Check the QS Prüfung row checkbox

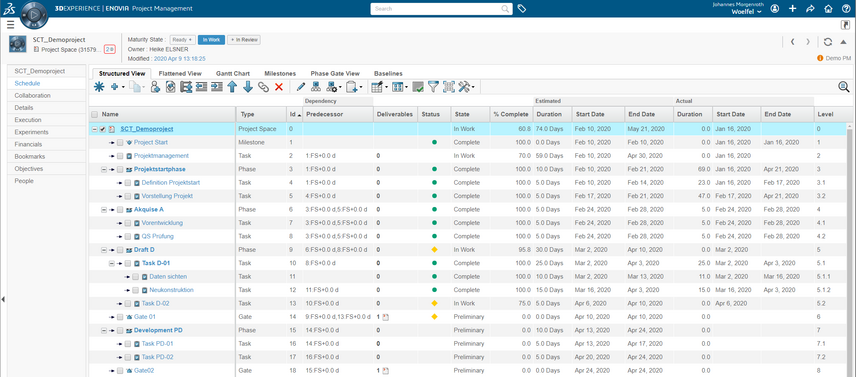coord(127,236)
